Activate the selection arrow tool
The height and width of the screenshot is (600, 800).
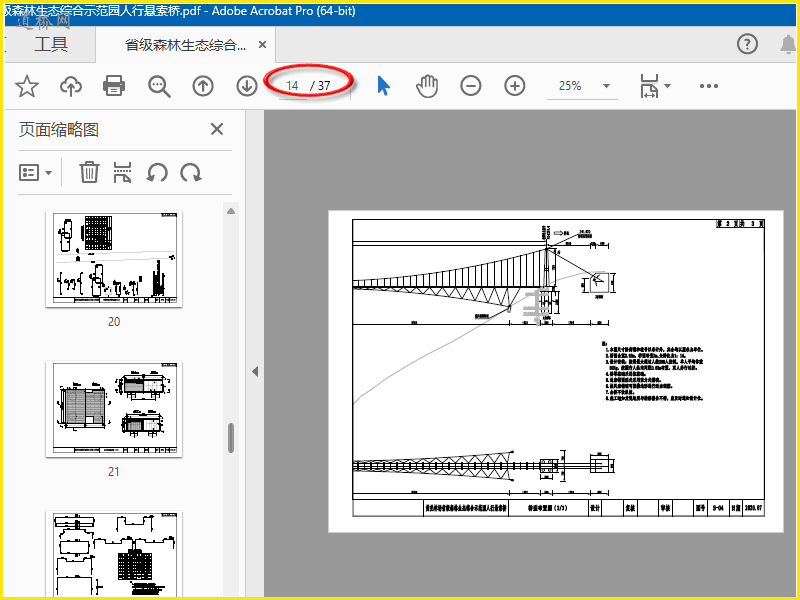384,86
